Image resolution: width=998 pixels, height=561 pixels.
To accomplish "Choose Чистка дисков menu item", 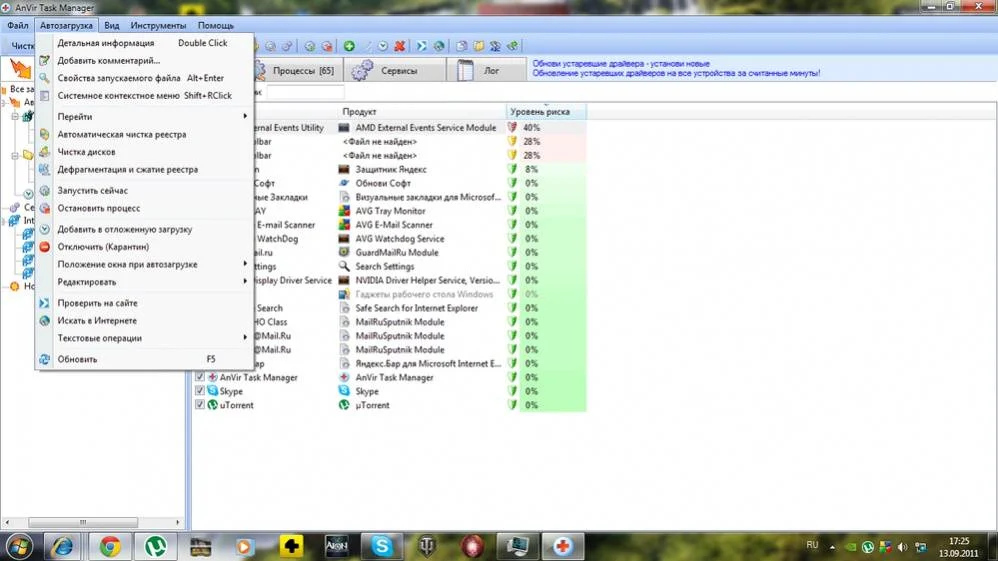I will point(146,152).
